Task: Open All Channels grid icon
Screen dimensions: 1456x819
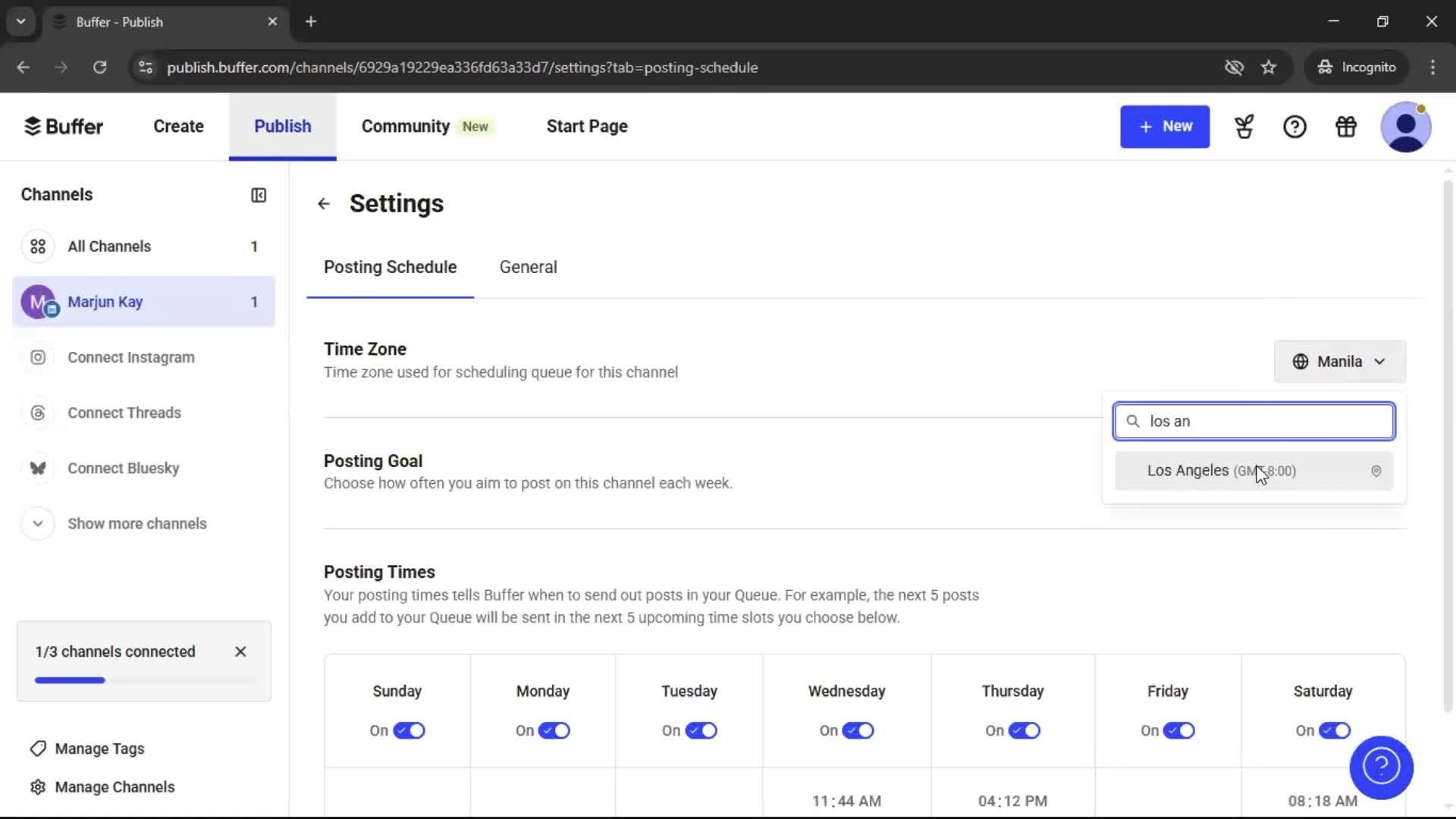Action: [x=38, y=246]
